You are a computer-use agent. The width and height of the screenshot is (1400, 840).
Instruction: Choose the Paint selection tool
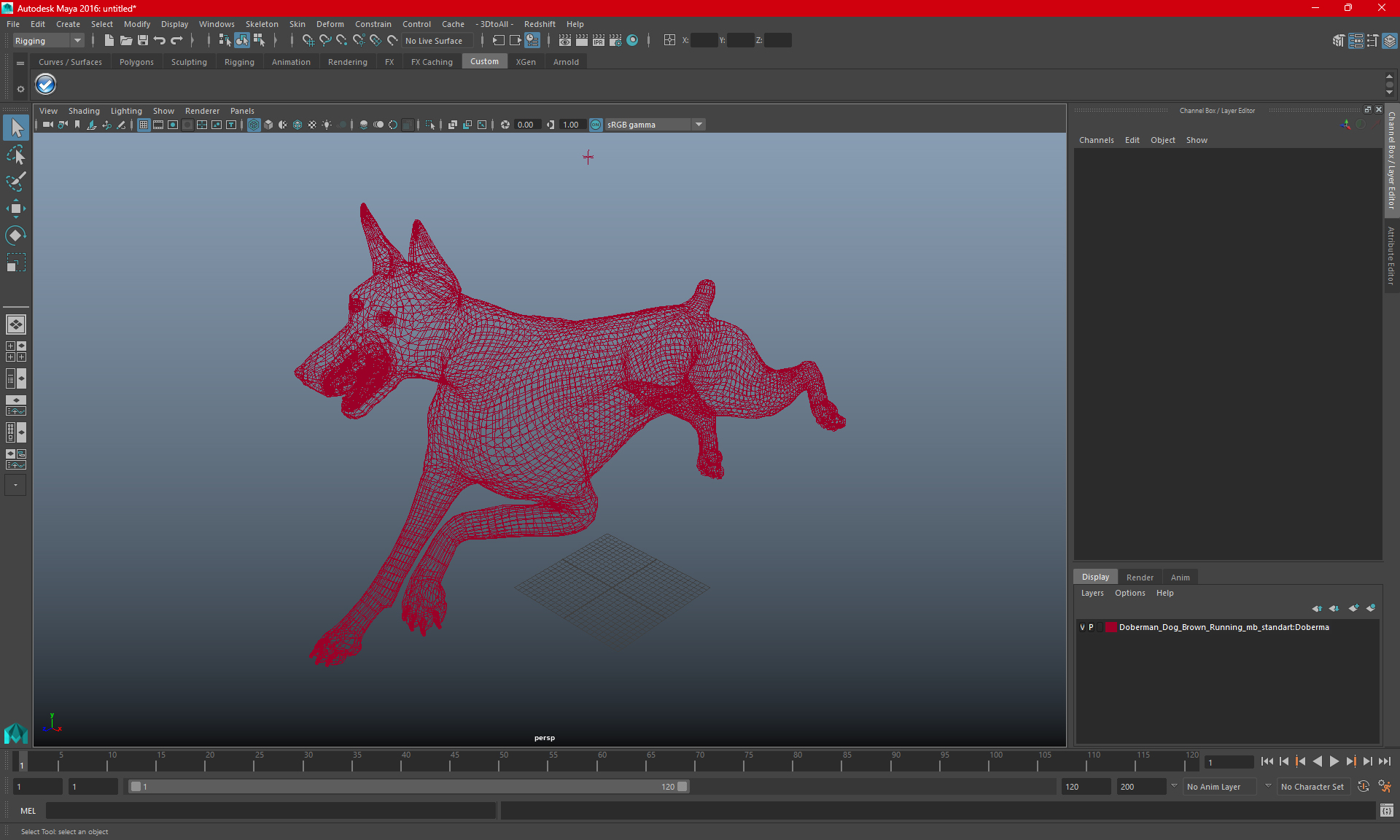pyautogui.click(x=16, y=182)
